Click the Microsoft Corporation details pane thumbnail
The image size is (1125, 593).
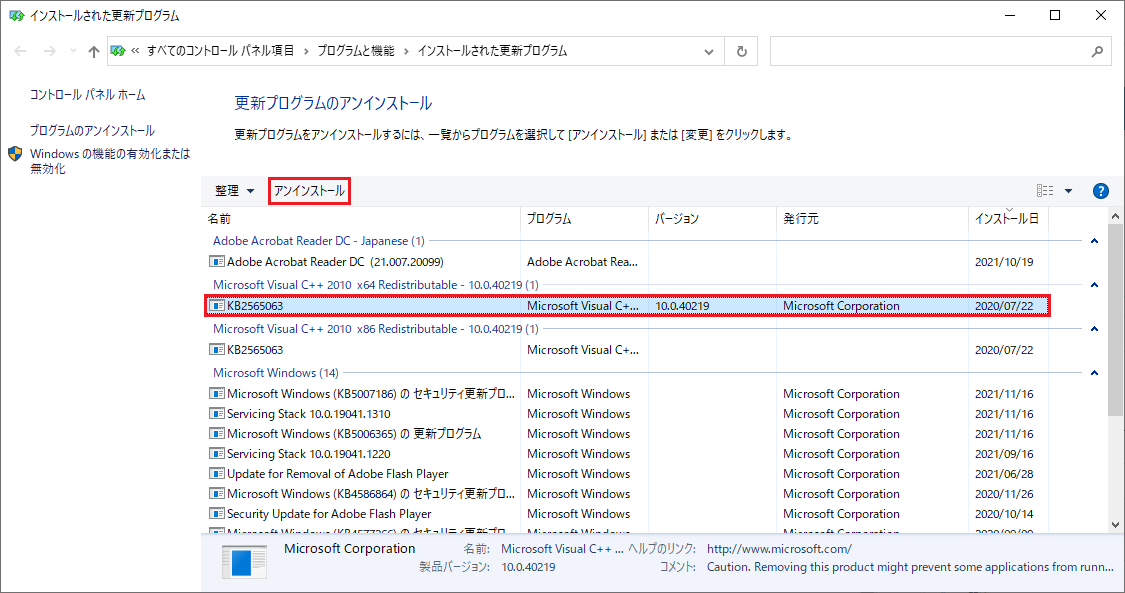click(x=244, y=562)
